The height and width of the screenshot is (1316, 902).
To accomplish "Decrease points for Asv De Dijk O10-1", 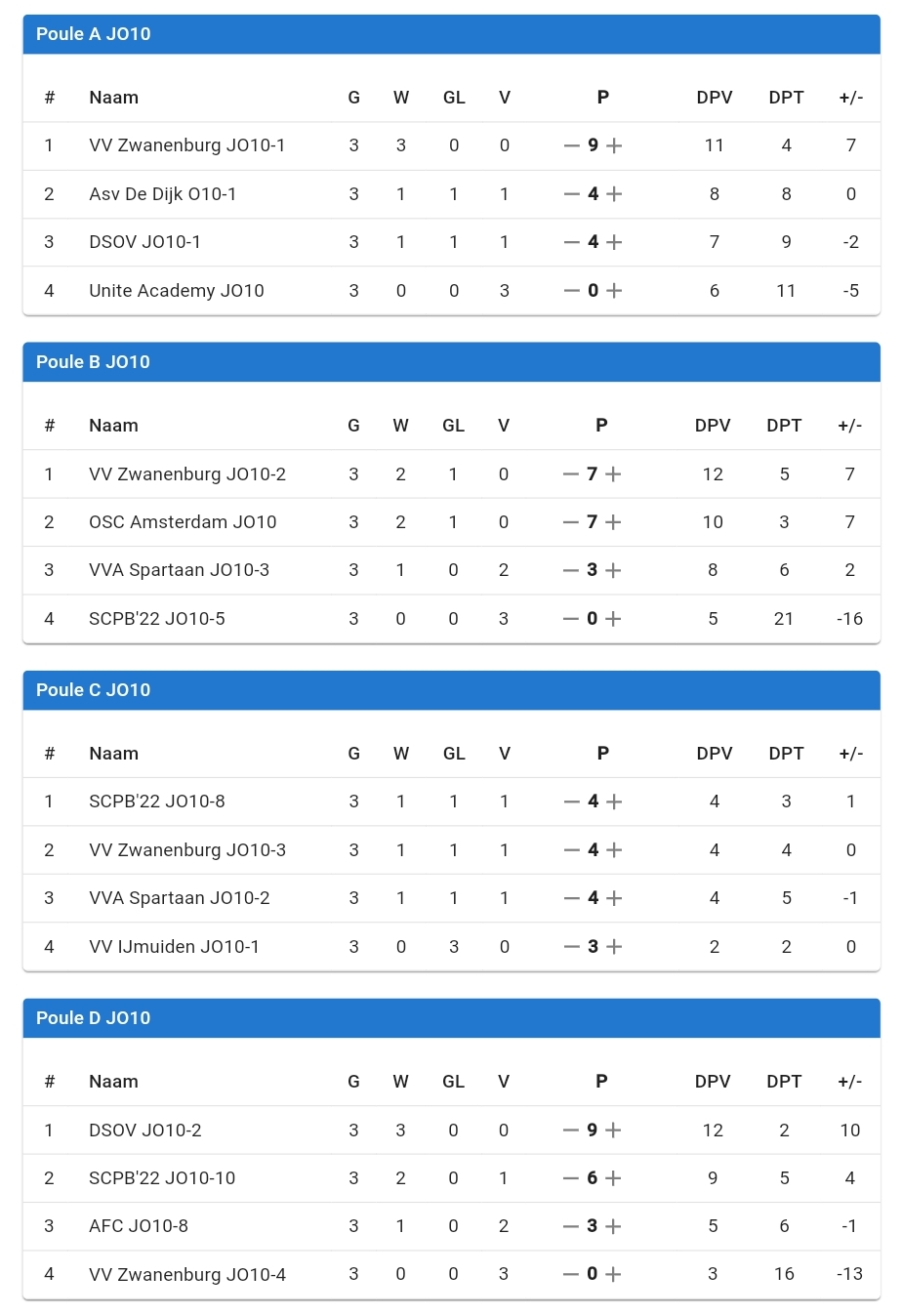I will pos(572,194).
